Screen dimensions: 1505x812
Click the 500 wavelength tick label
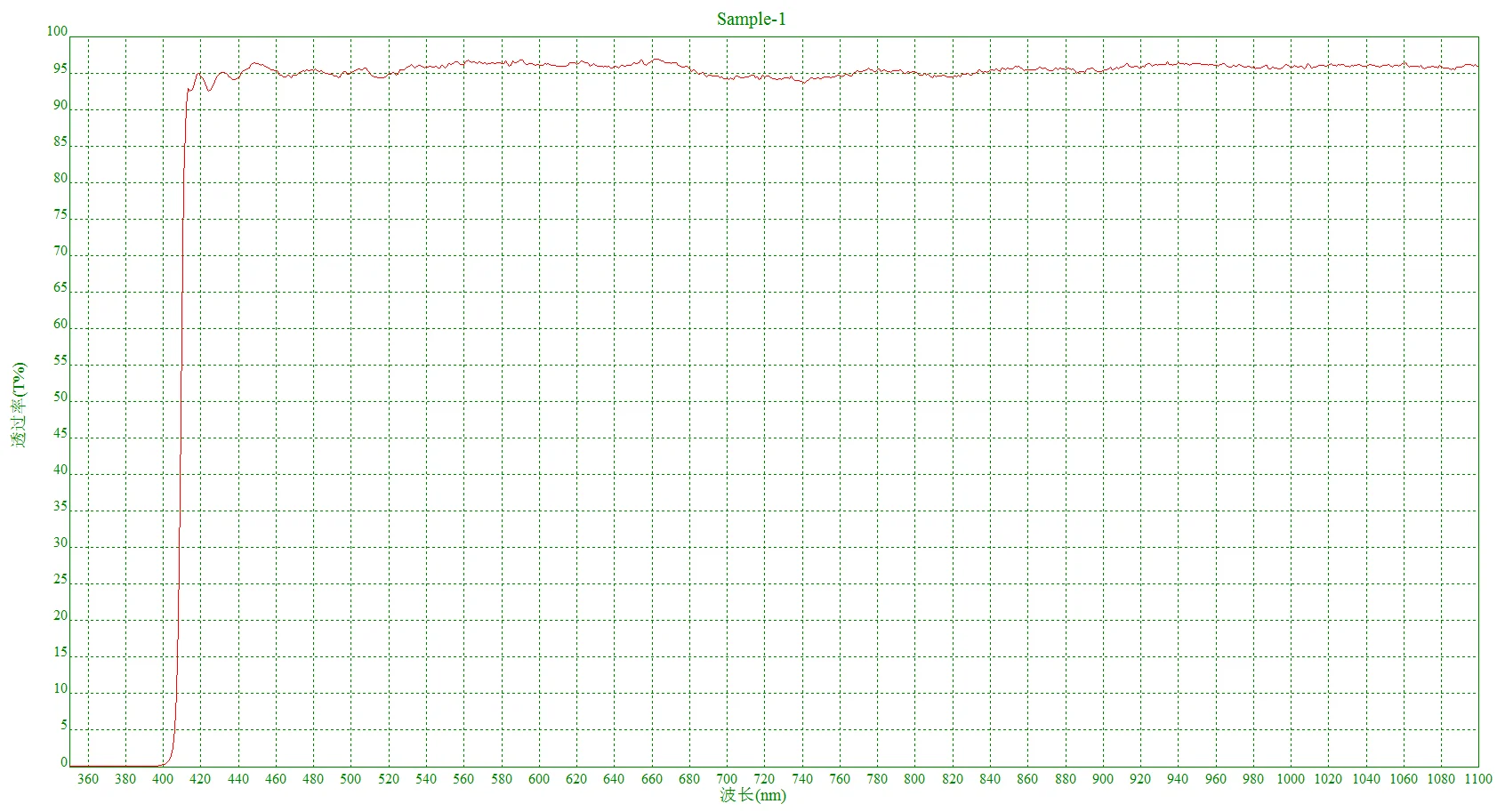(351, 779)
